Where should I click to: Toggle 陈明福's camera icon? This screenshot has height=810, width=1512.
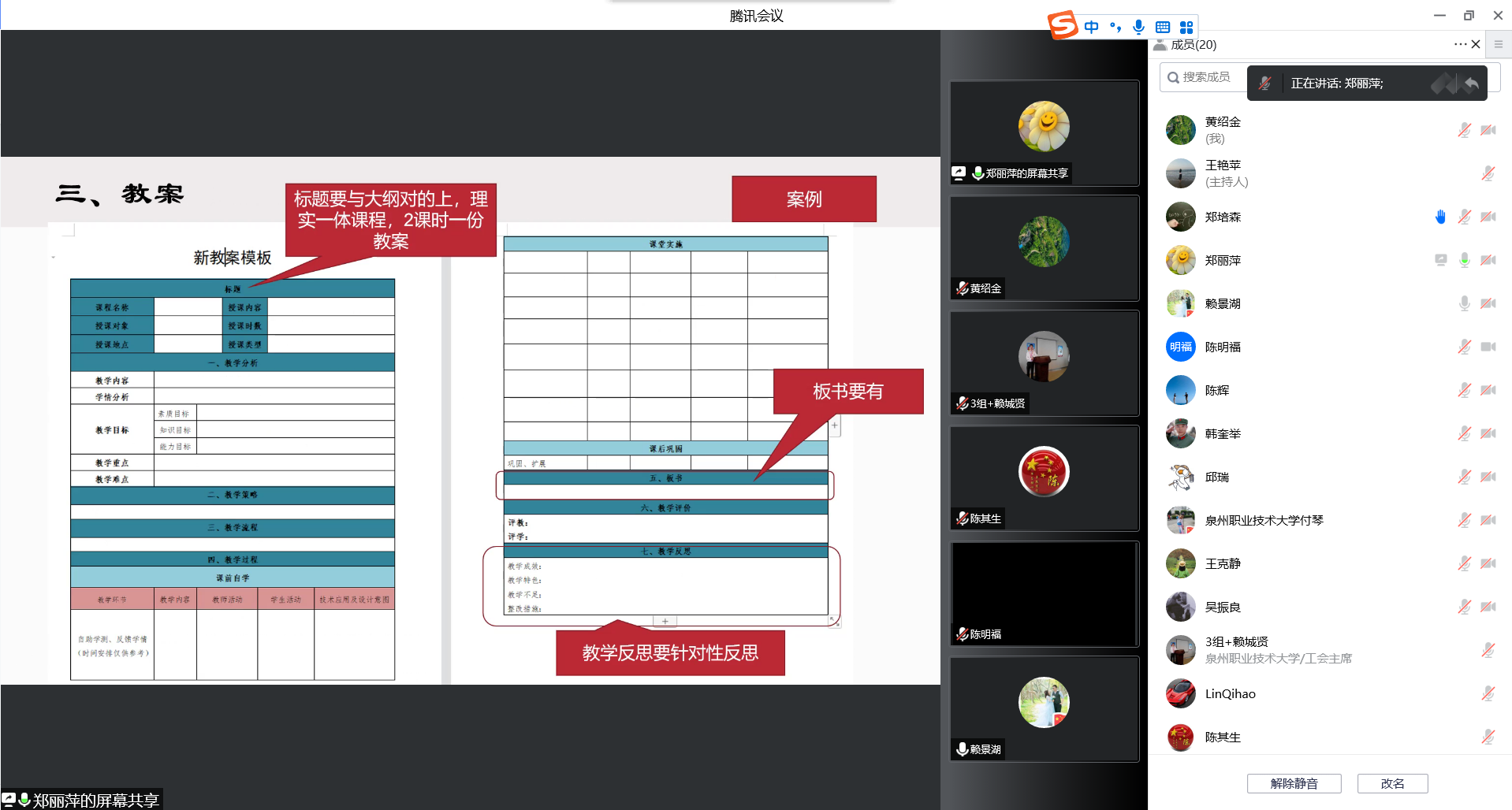click(1488, 346)
